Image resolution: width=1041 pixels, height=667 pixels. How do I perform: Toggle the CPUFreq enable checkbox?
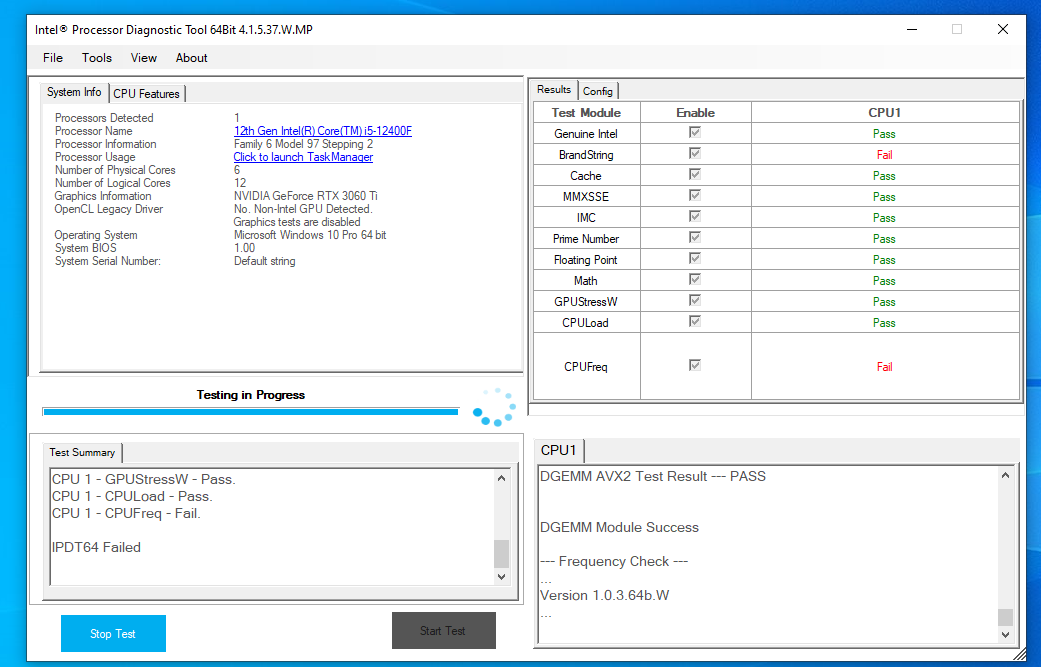[x=695, y=365]
